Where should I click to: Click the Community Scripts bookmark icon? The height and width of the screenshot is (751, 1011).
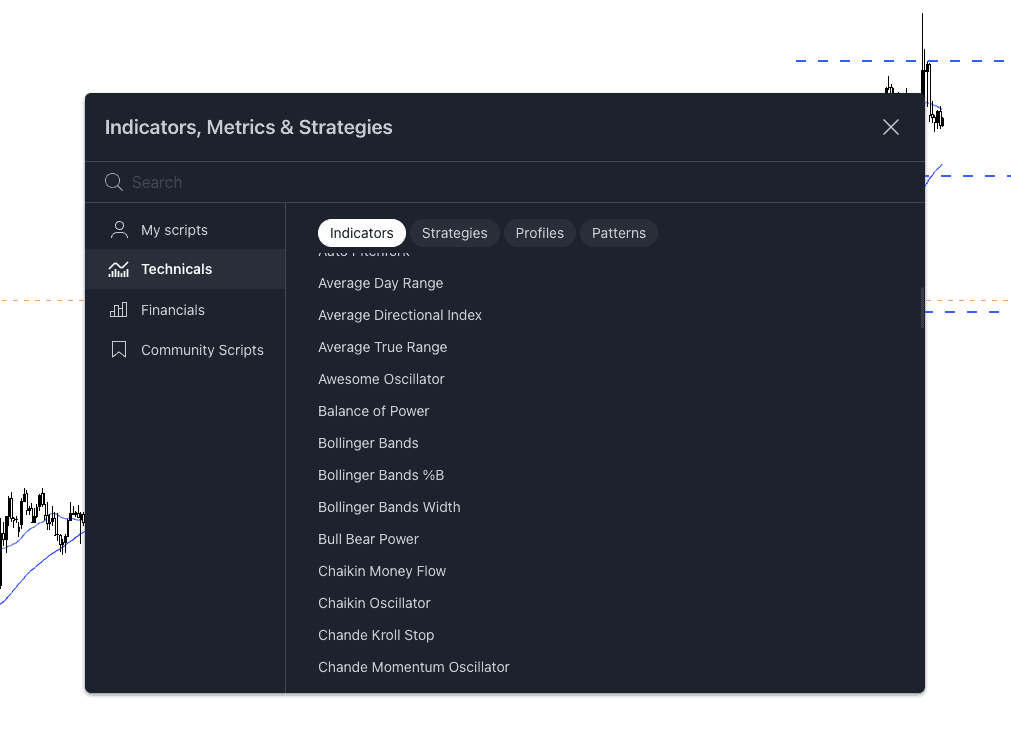[x=119, y=350]
